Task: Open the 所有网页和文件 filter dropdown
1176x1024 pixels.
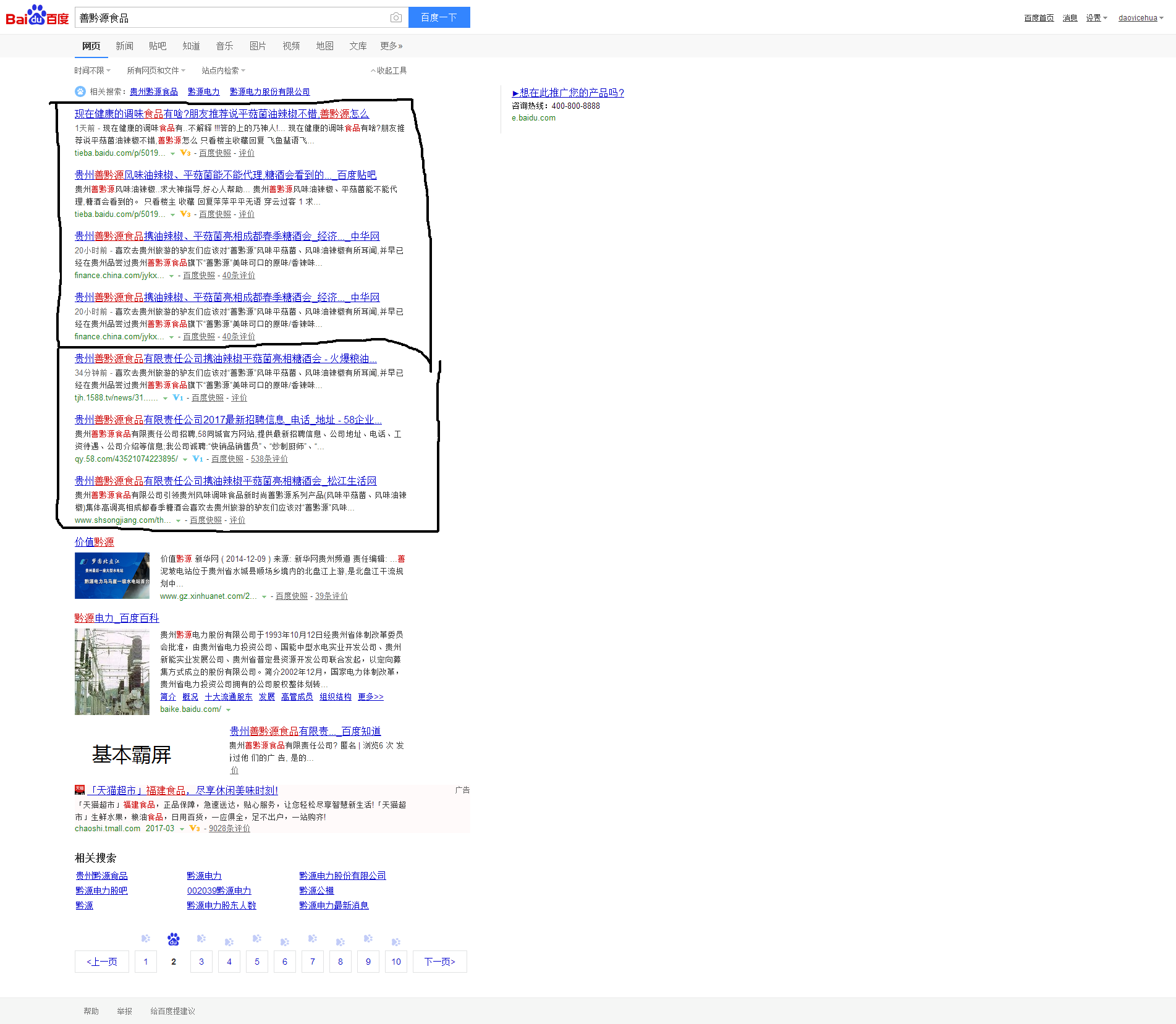Action: pyautogui.click(x=156, y=70)
